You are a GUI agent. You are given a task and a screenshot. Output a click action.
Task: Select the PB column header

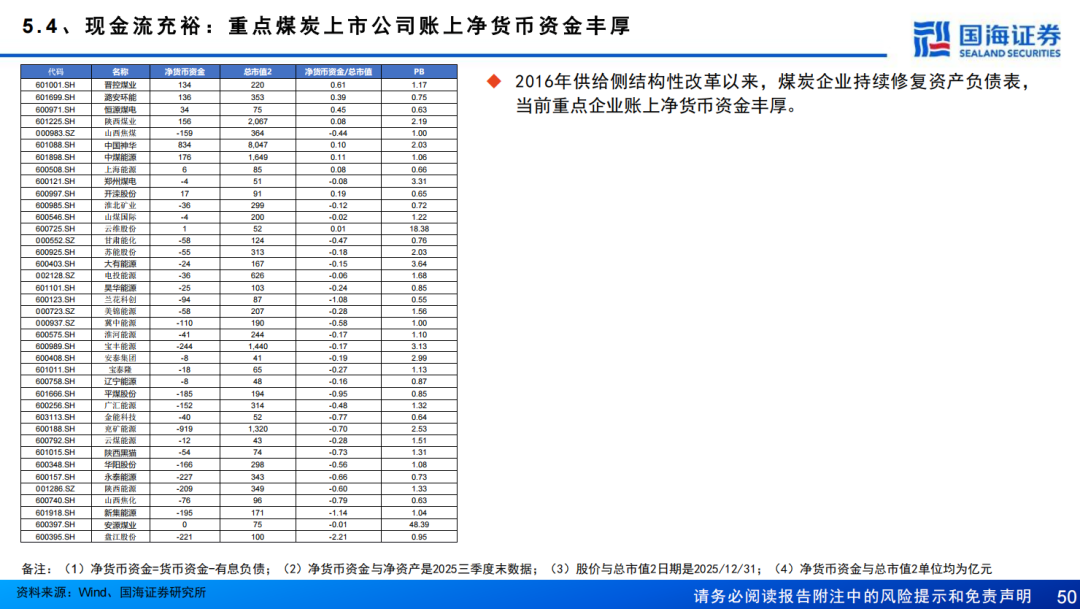tap(419, 72)
